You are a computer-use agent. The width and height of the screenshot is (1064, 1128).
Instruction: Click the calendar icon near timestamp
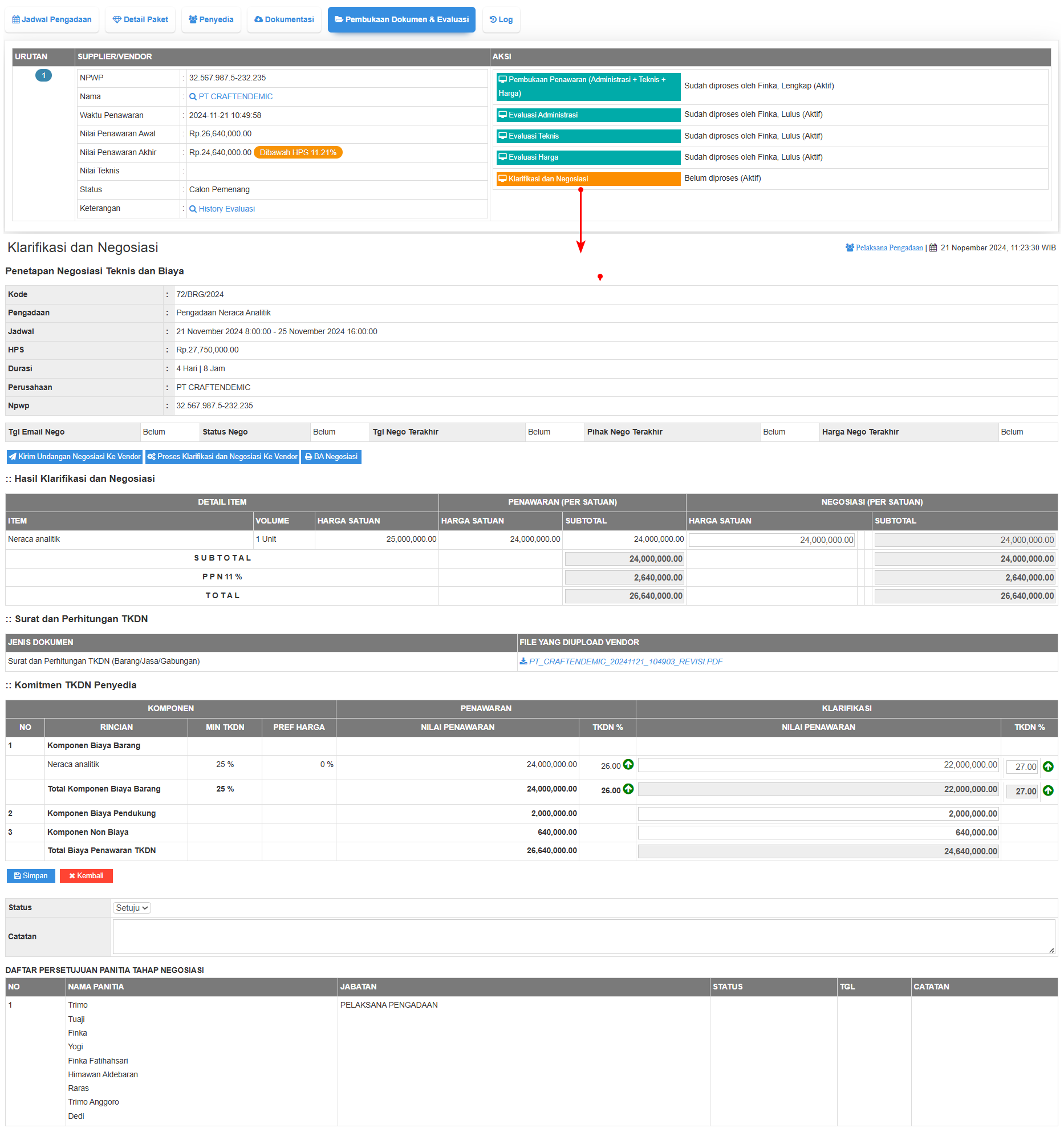pyautogui.click(x=933, y=248)
